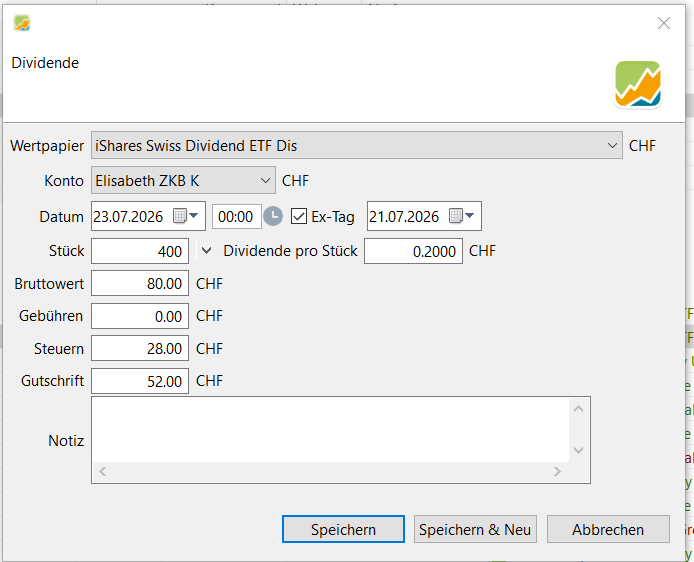Click Notiz scrollbar up arrow
Image resolution: width=694 pixels, height=562 pixels.
pyautogui.click(x=578, y=409)
